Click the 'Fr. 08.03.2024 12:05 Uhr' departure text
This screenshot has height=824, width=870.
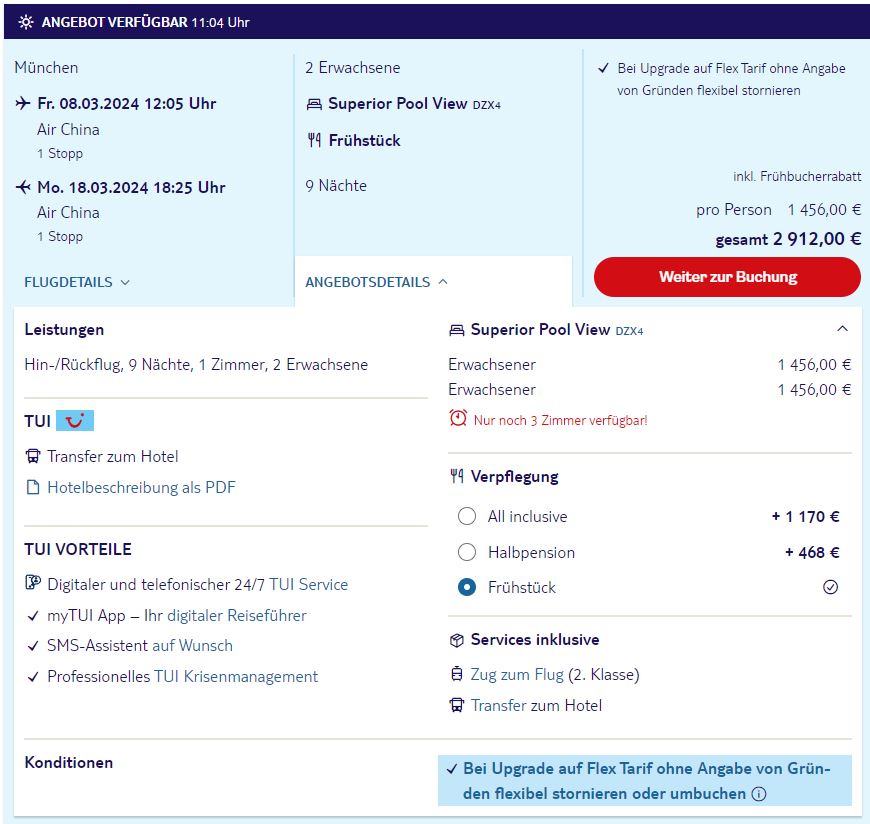click(127, 104)
